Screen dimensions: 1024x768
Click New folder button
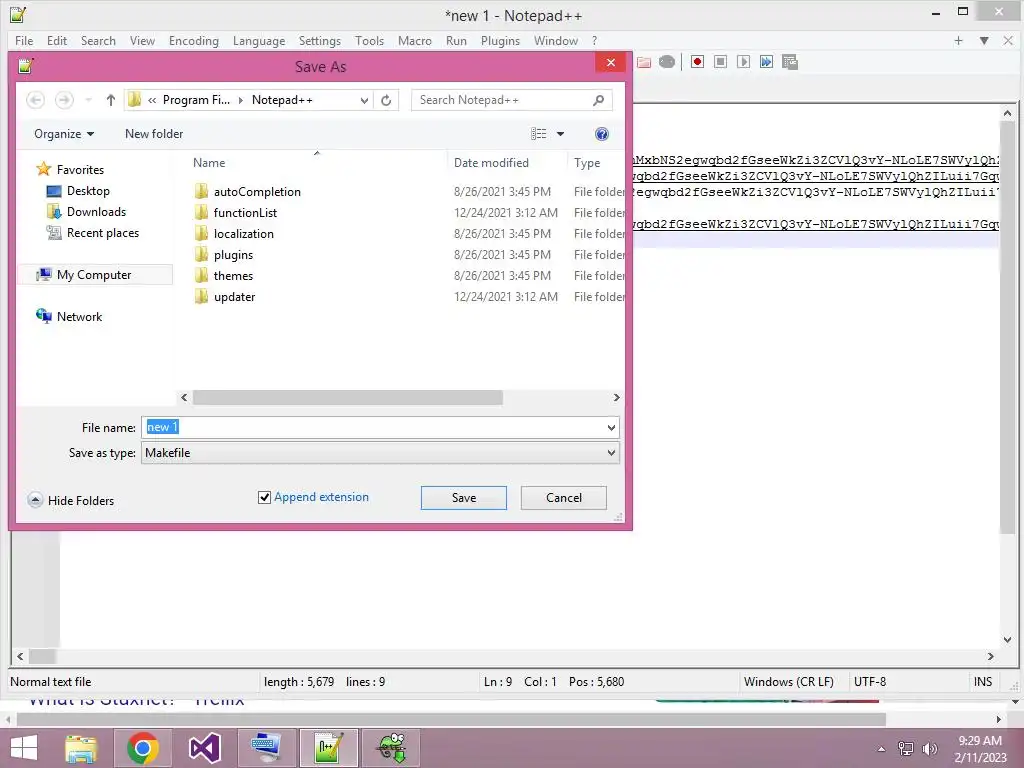154,134
